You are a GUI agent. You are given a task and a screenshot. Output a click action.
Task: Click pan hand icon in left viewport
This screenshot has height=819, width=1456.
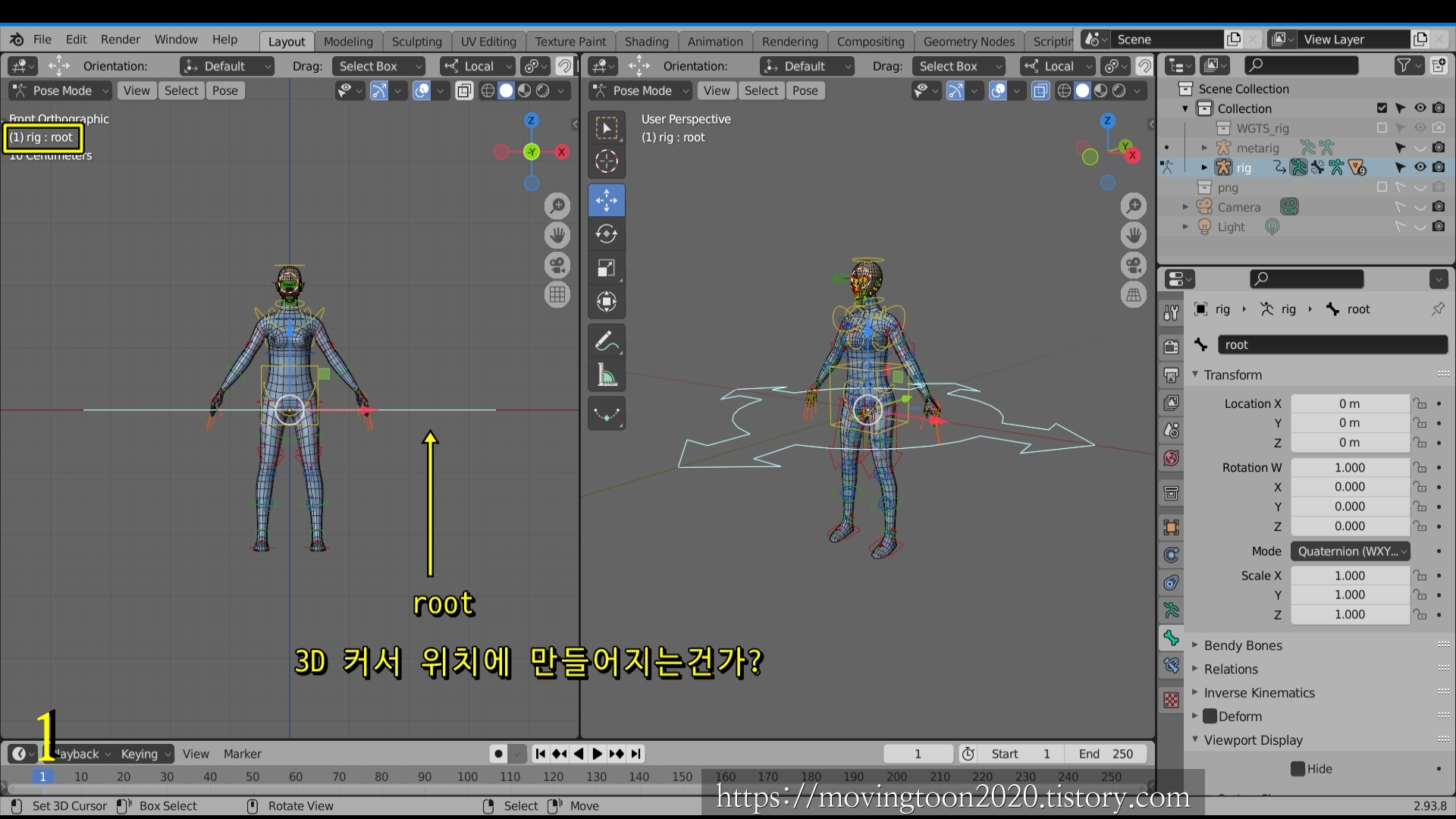tap(557, 235)
